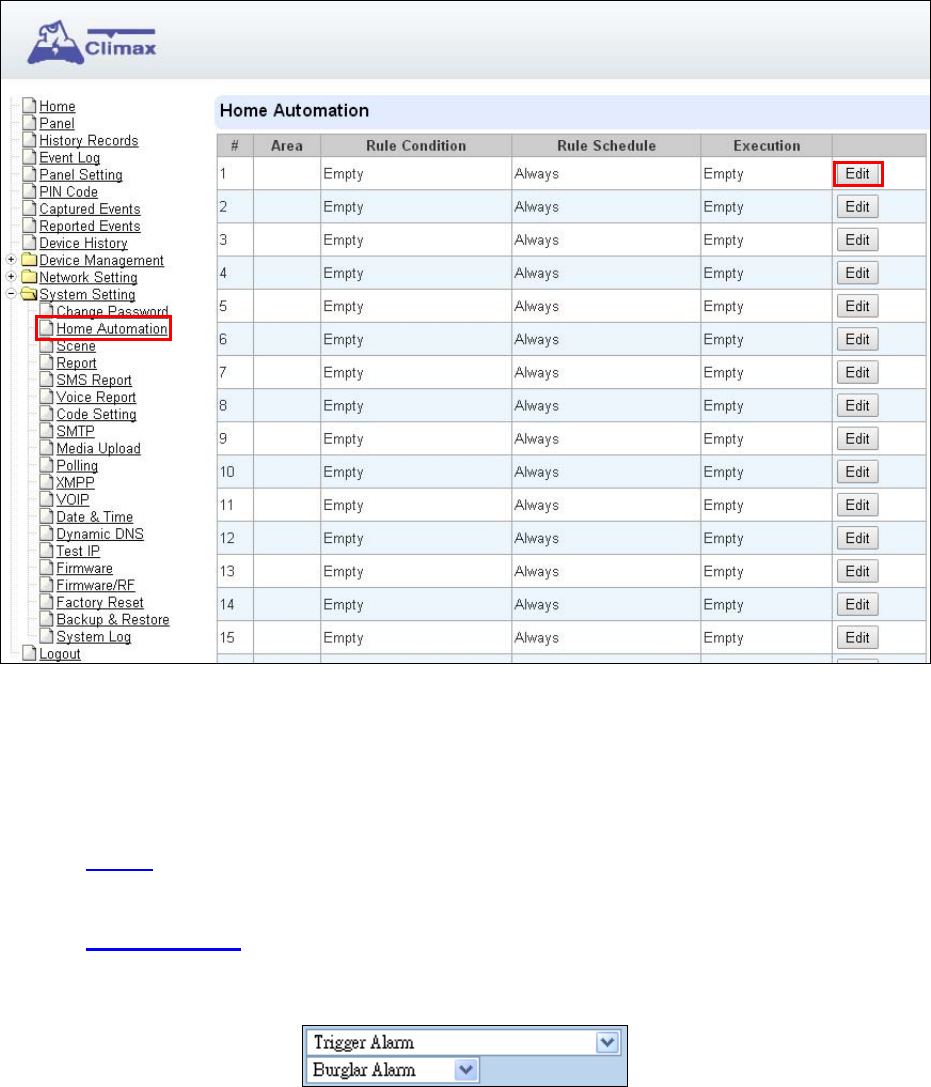Click the Rule Condition column header
931x1087 pixels.
[416, 146]
